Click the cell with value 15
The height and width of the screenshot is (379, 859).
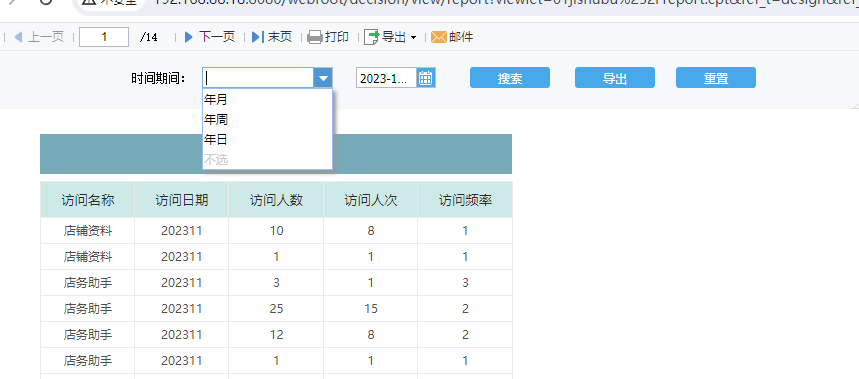pos(371,308)
